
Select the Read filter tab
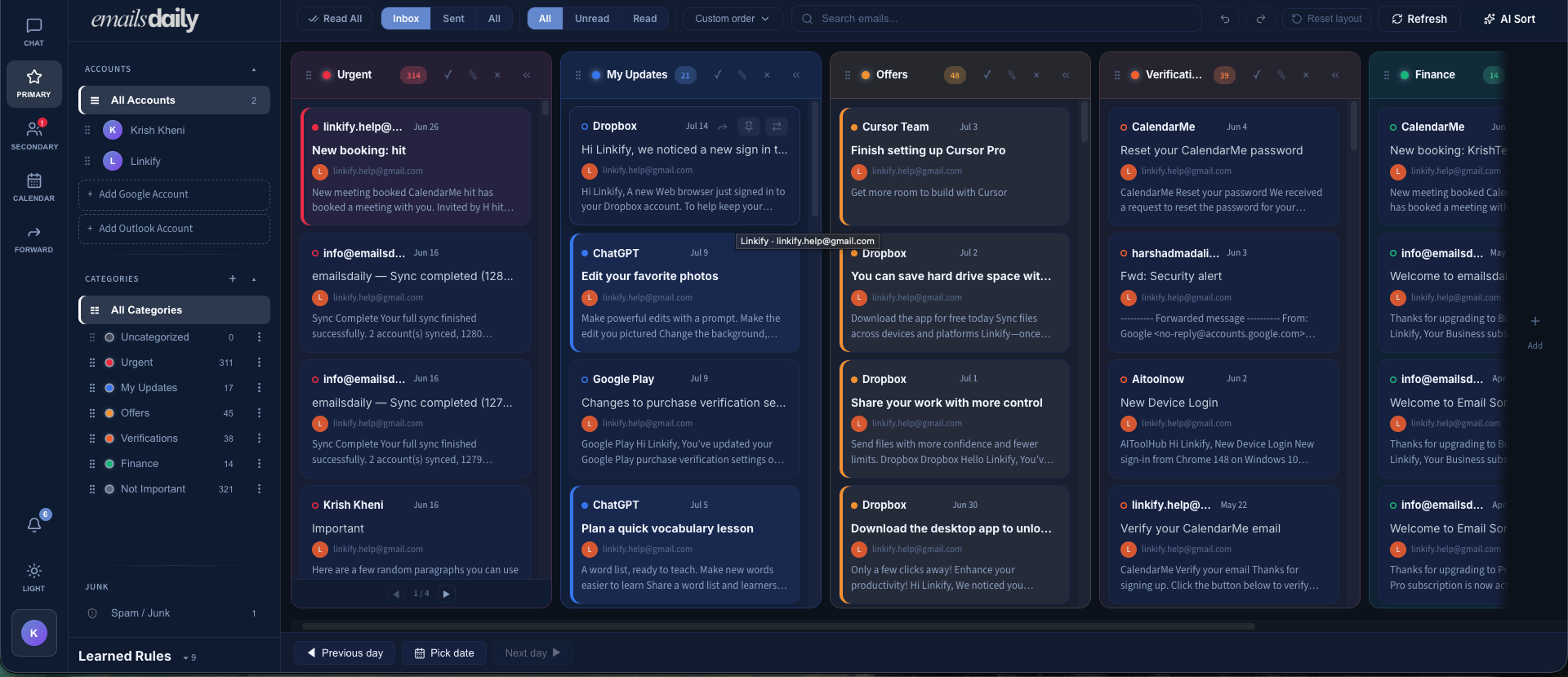644,19
